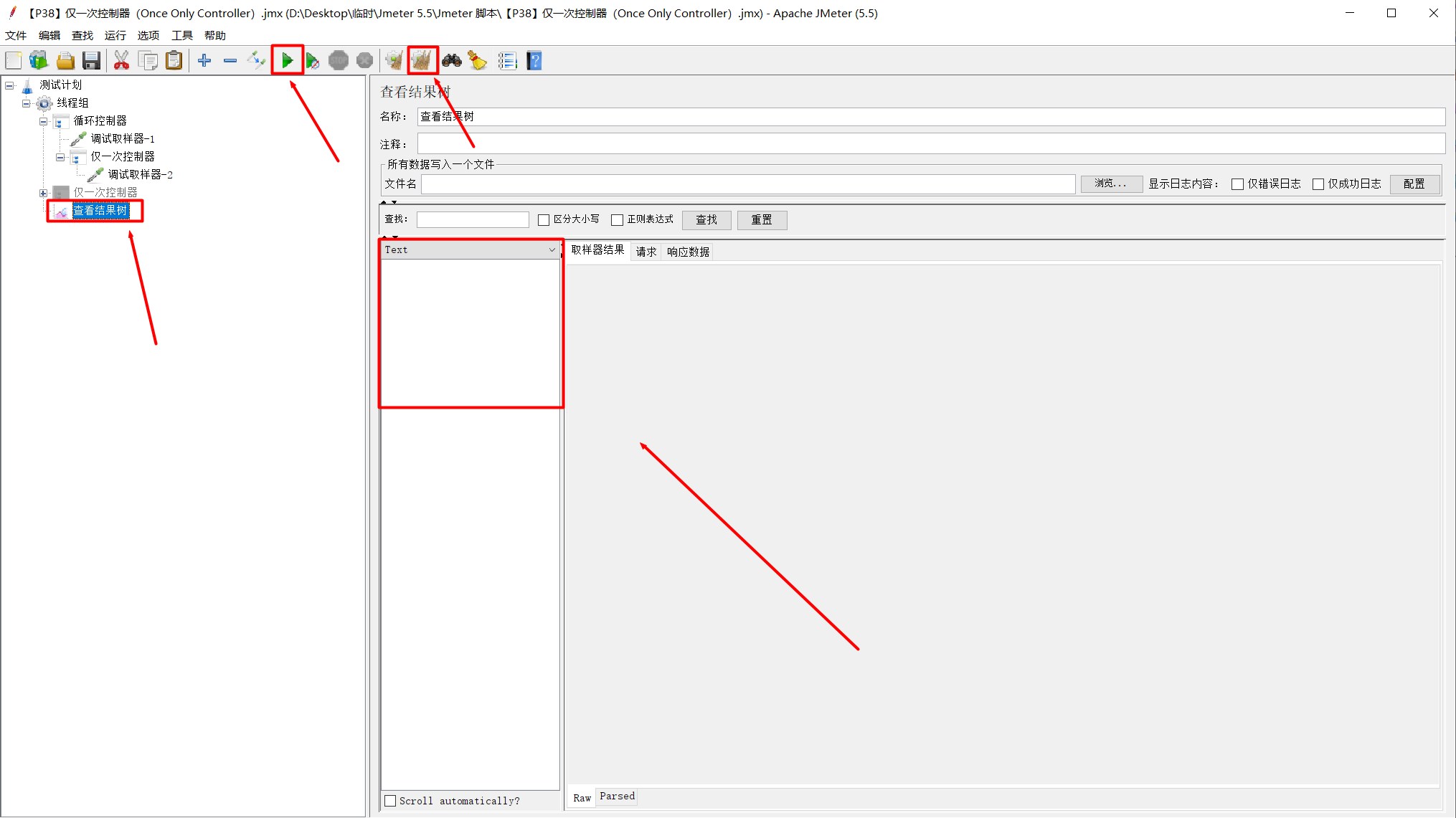Screen dimensions: 1456x818
Task: Click the blue plus Add icon
Action: [204, 61]
